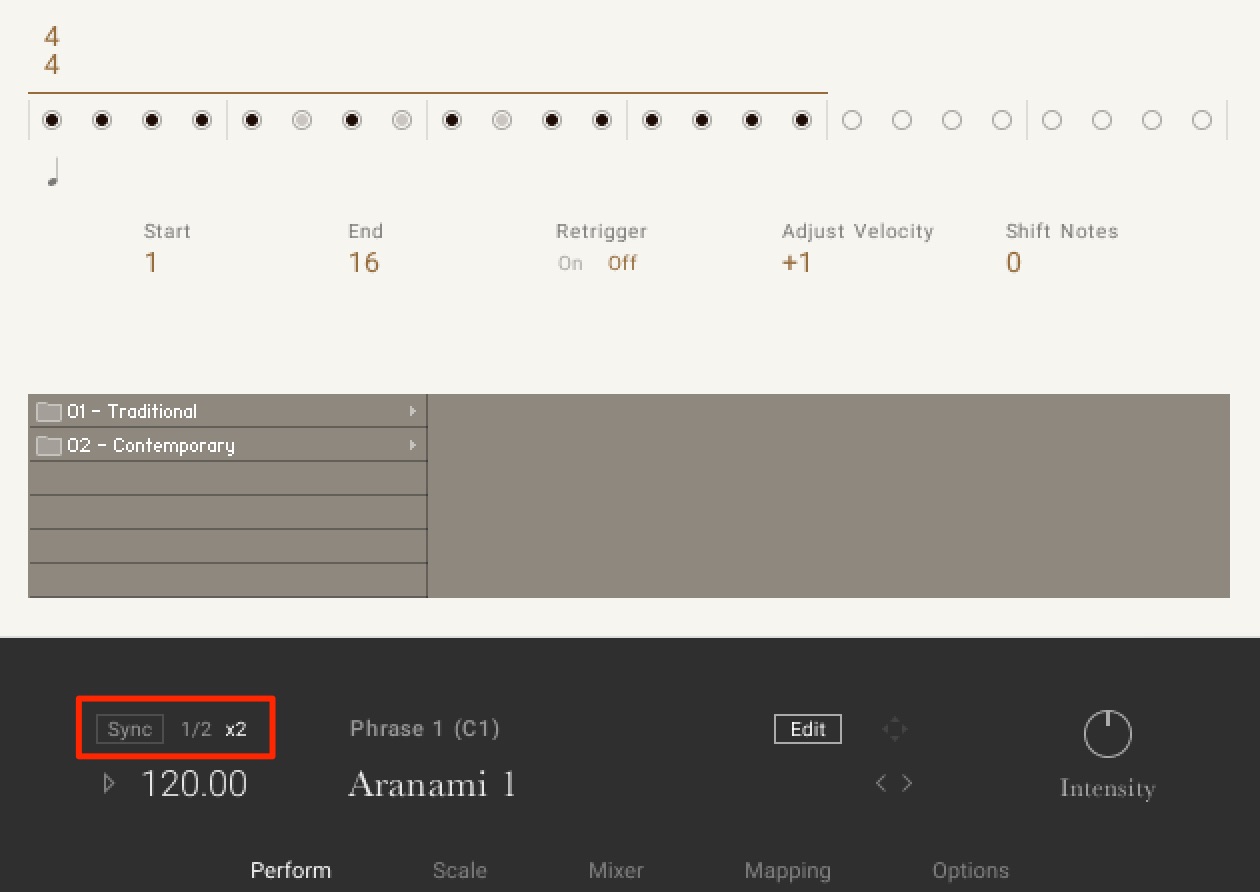Open the Mapping tab
The width and height of the screenshot is (1260, 892).
point(788,870)
